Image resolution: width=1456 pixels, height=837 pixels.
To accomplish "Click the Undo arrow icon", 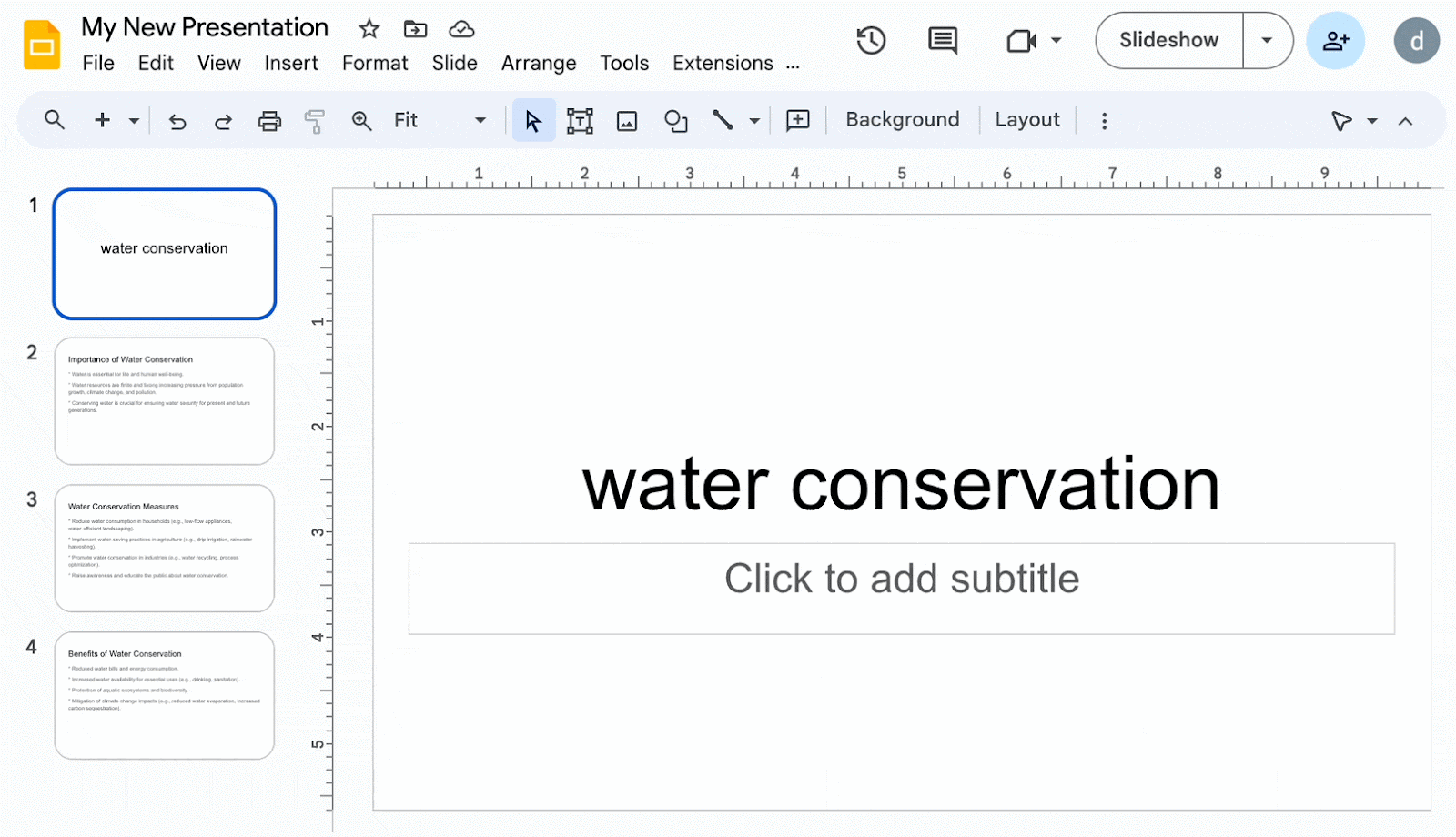I will point(177,121).
